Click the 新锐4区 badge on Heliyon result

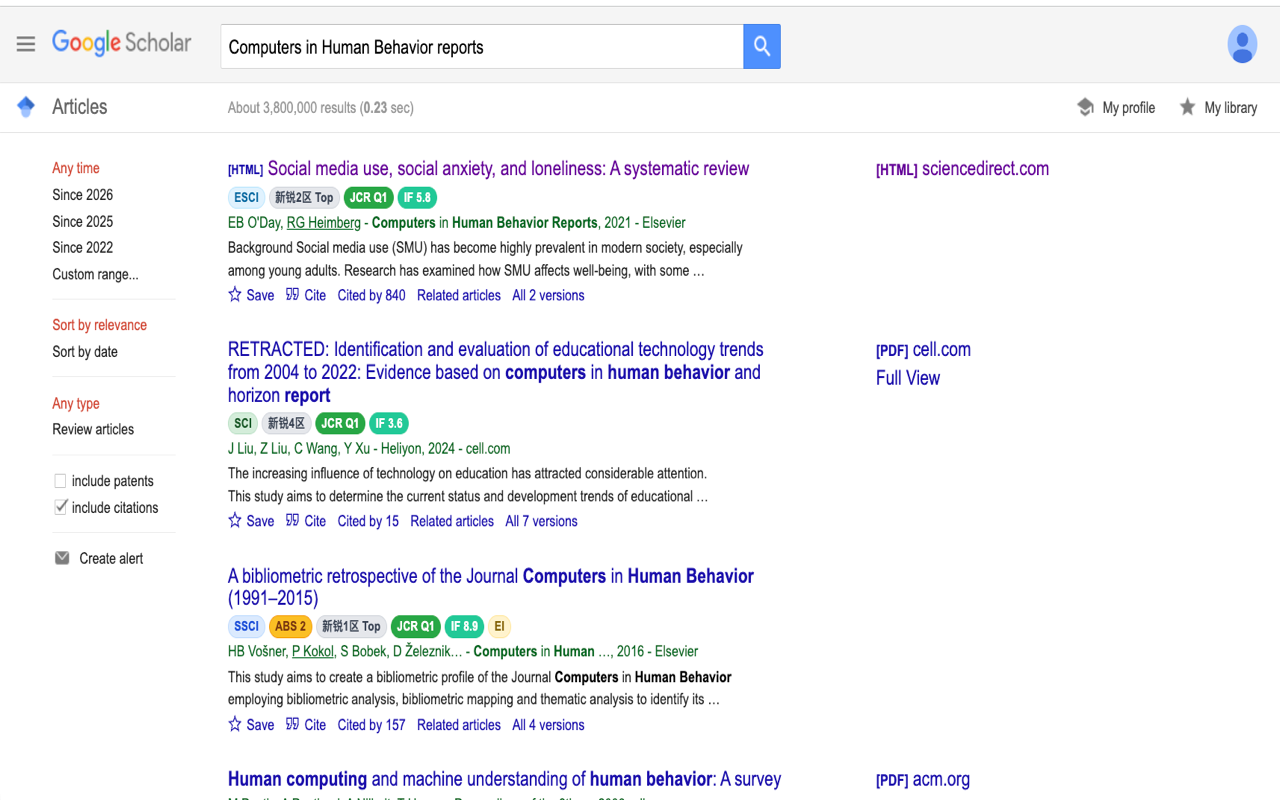287,423
